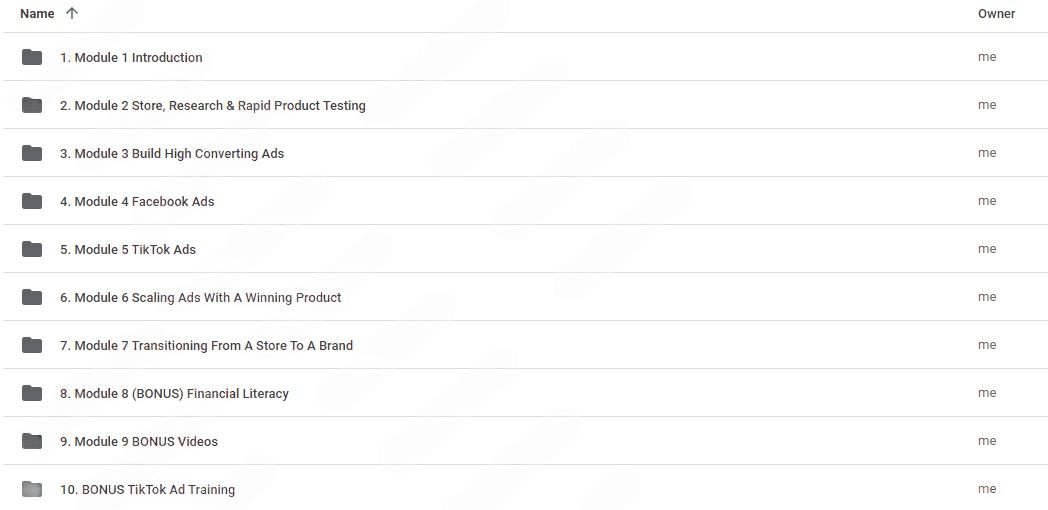
Task: Click owner "me" in the Module 2 row
Action: pyautogui.click(x=987, y=105)
